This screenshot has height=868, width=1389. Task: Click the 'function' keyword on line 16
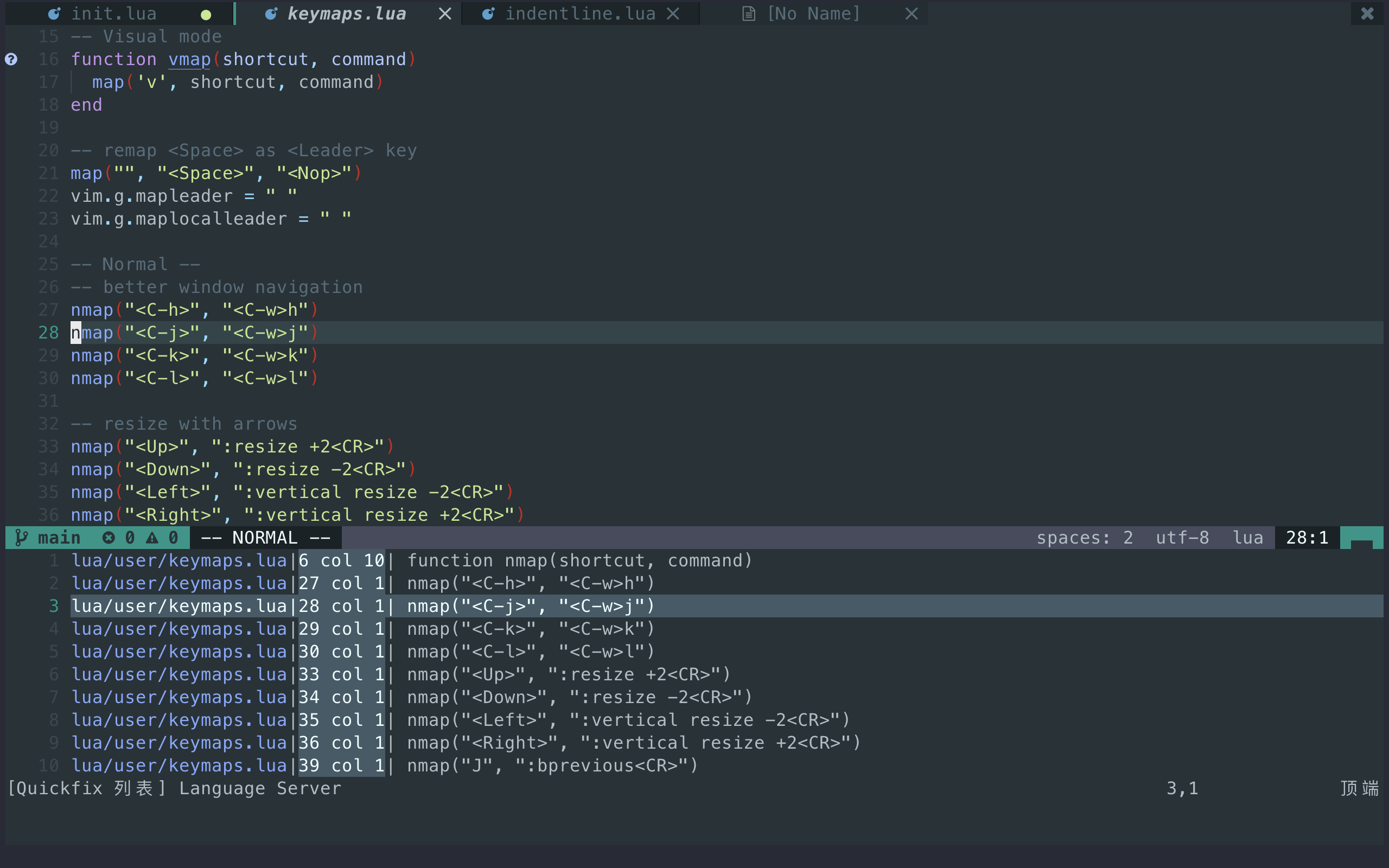(x=113, y=60)
